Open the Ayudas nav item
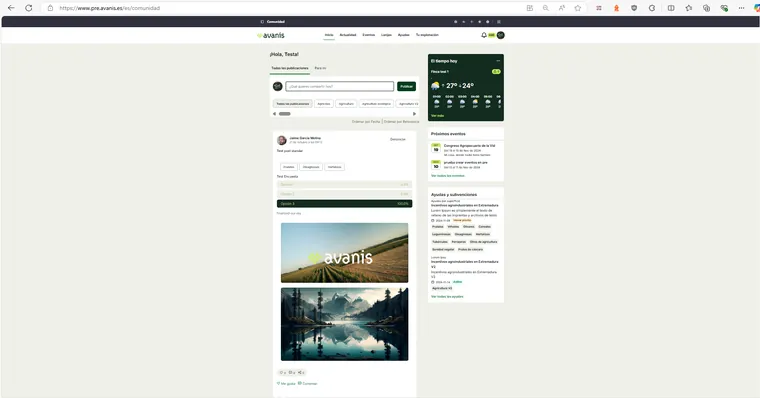This screenshot has height=398, width=760. click(403, 35)
